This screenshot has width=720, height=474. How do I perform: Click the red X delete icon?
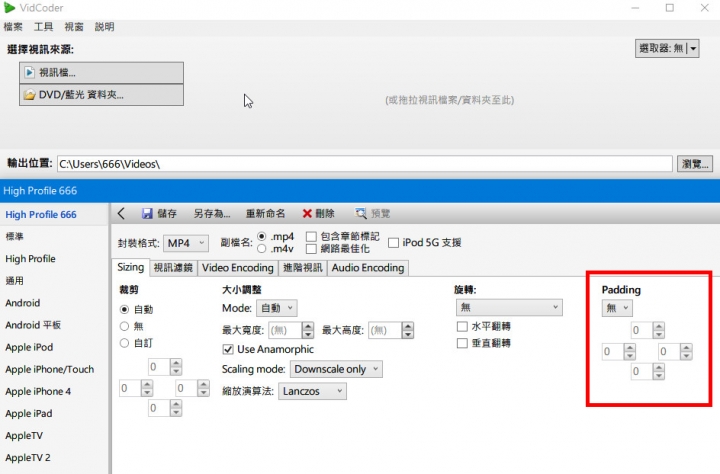pos(307,214)
